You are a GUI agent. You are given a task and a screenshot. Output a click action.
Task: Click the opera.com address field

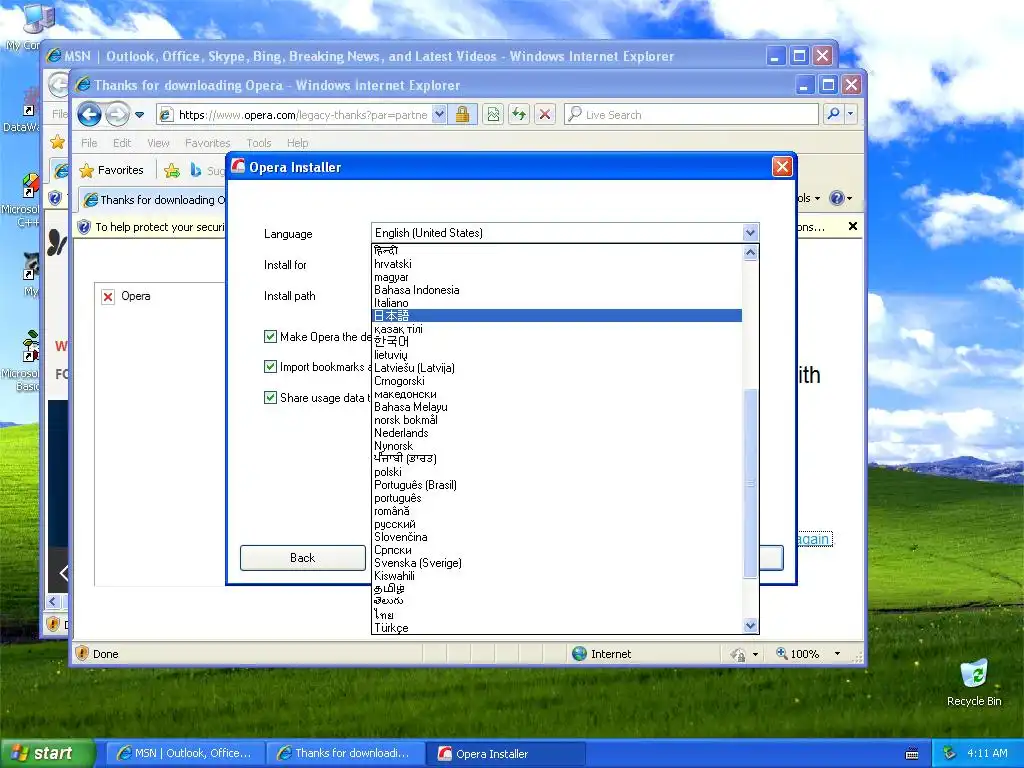tap(302, 115)
